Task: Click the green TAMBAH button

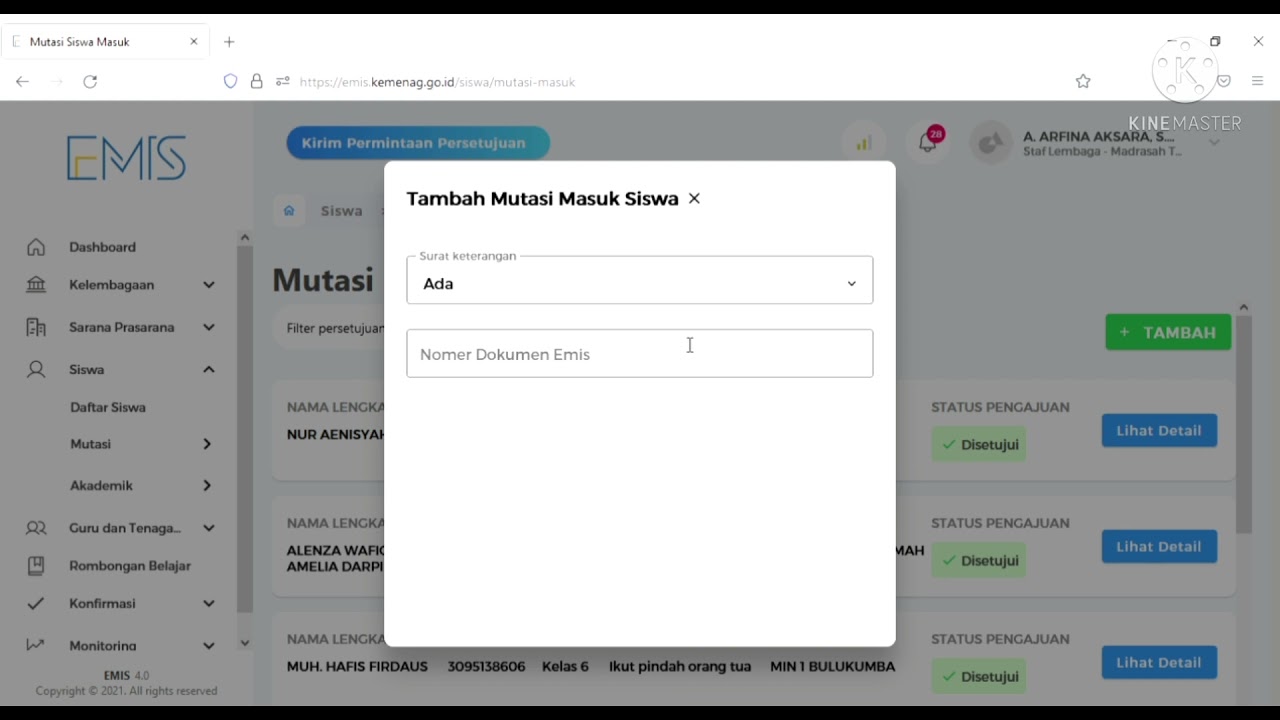Action: tap(1168, 332)
